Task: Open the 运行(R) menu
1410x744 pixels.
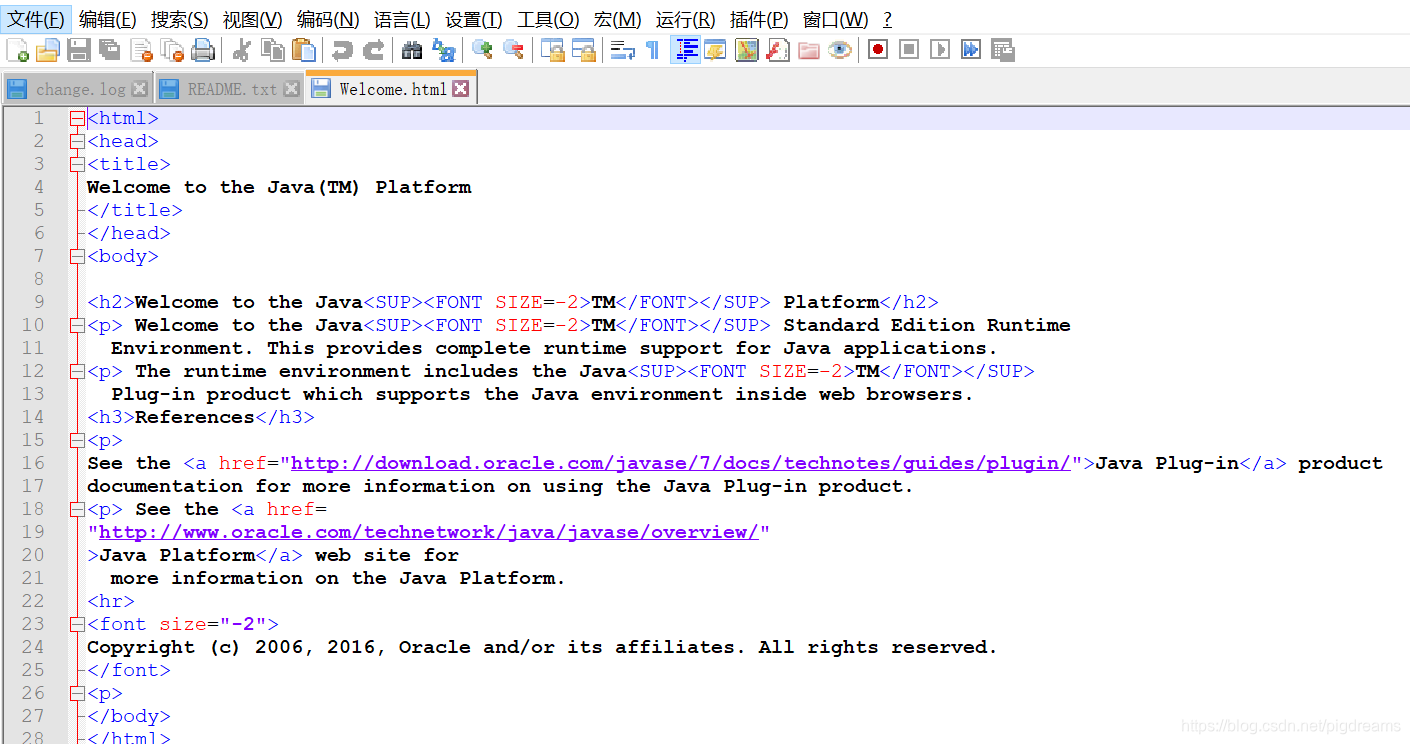Action: click(686, 19)
